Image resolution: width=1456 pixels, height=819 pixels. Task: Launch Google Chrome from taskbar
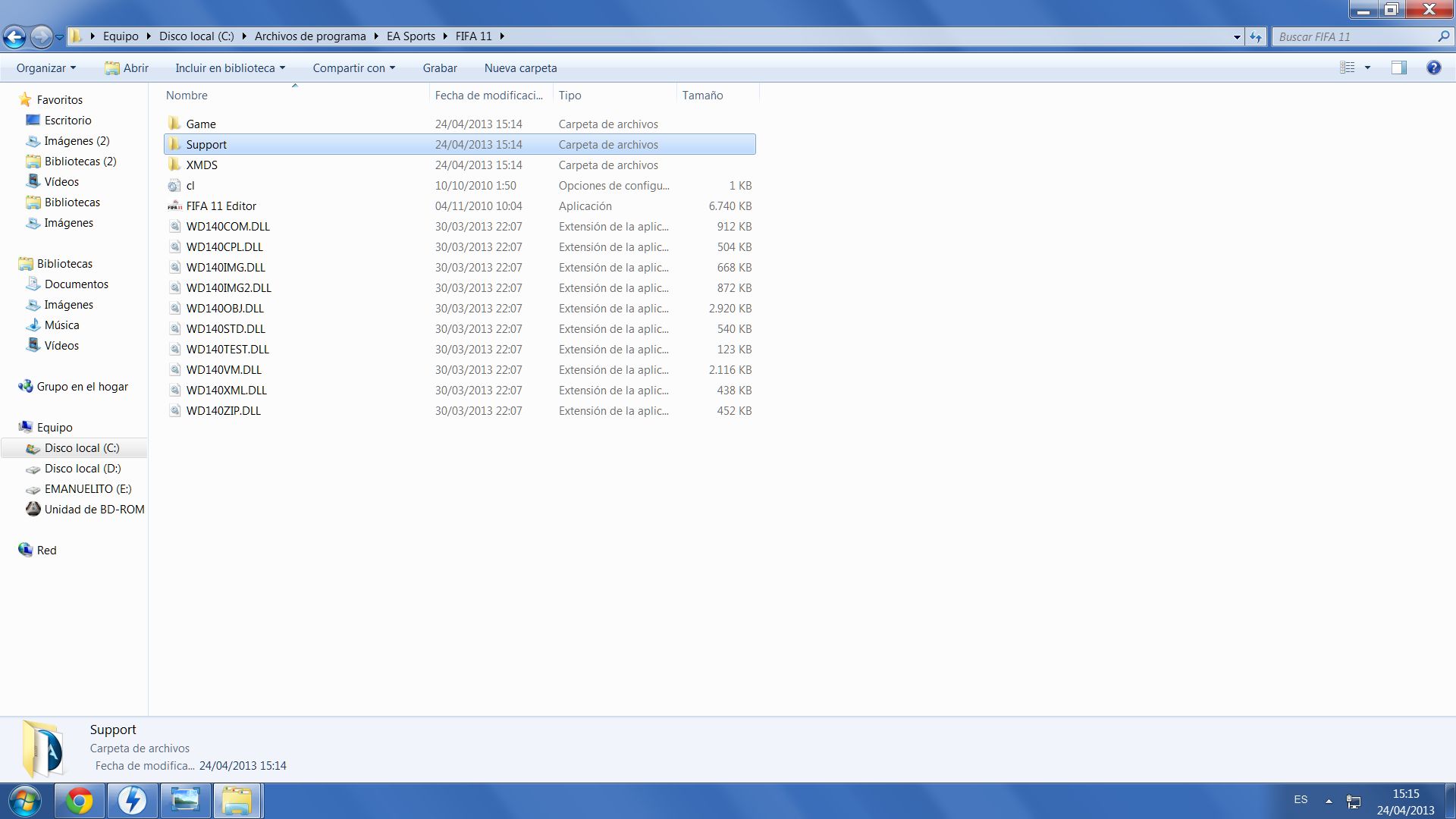click(79, 801)
